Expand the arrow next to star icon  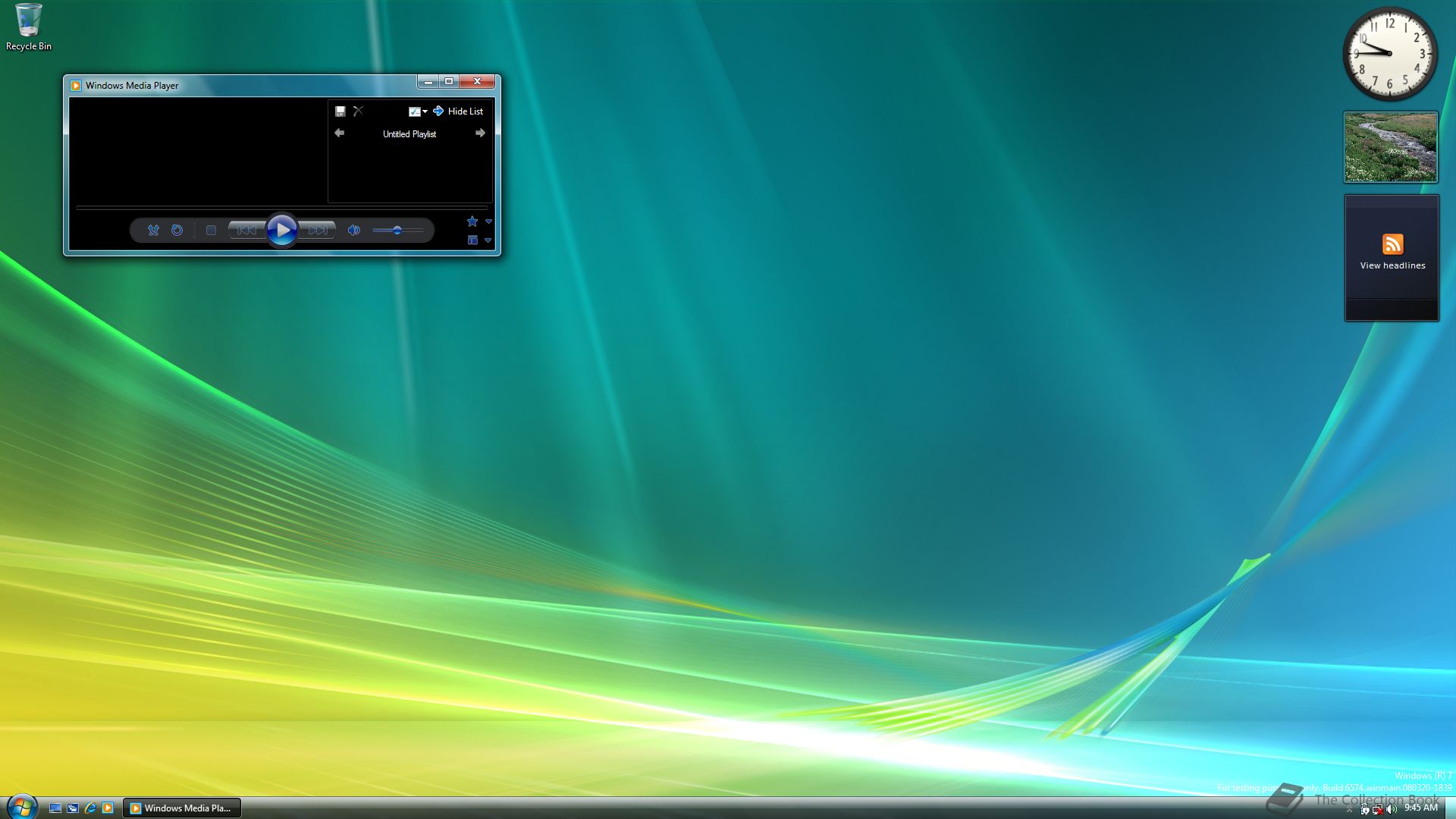[x=488, y=221]
